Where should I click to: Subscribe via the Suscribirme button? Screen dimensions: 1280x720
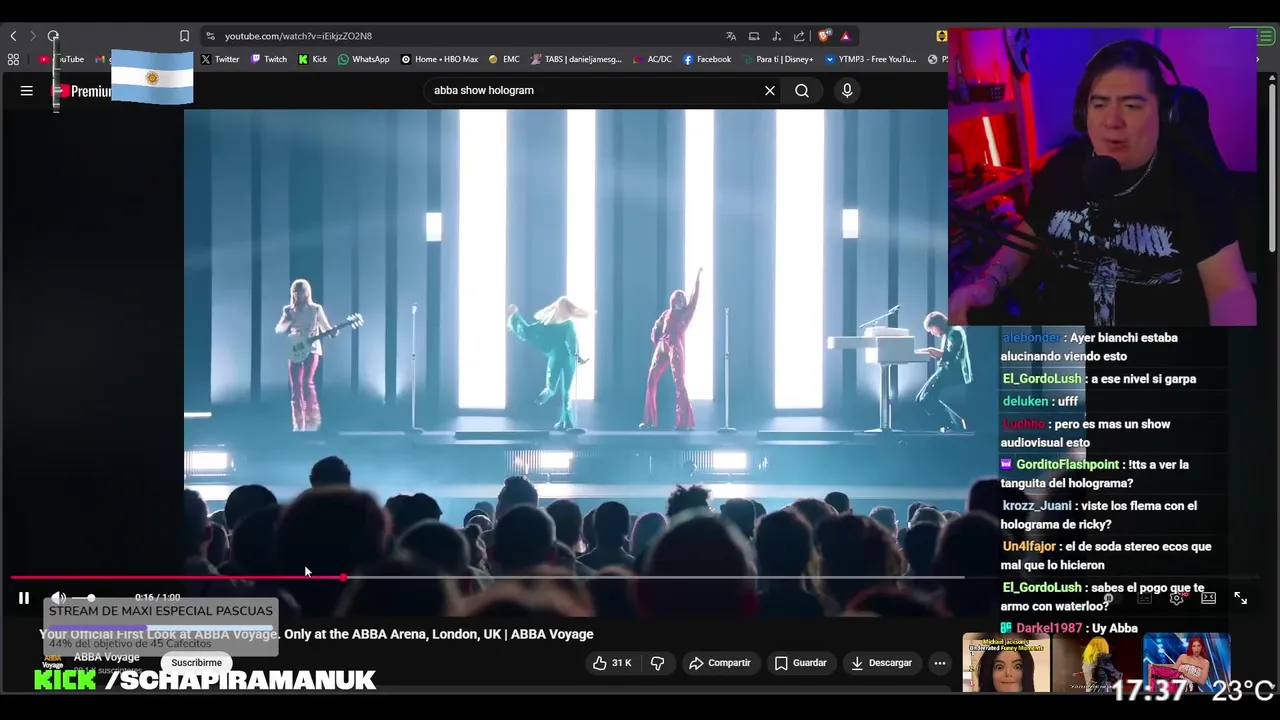click(x=196, y=663)
